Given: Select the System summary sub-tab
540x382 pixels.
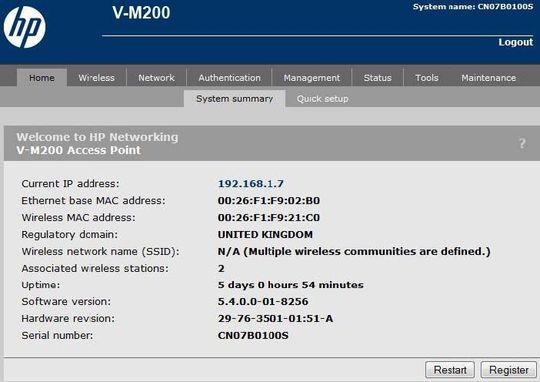Looking at the screenshot, I should point(235,99).
